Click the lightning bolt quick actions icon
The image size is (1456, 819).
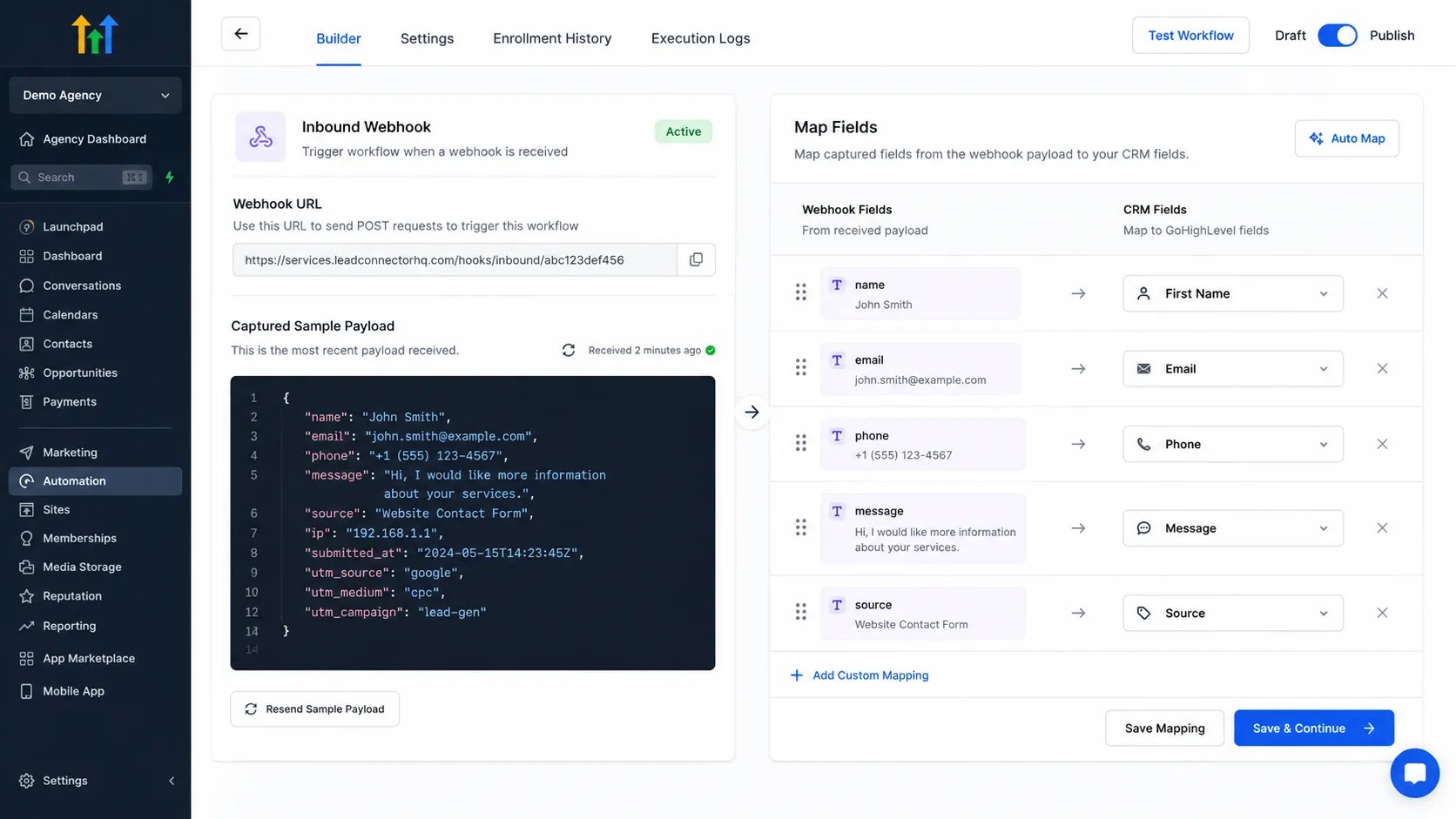click(170, 177)
